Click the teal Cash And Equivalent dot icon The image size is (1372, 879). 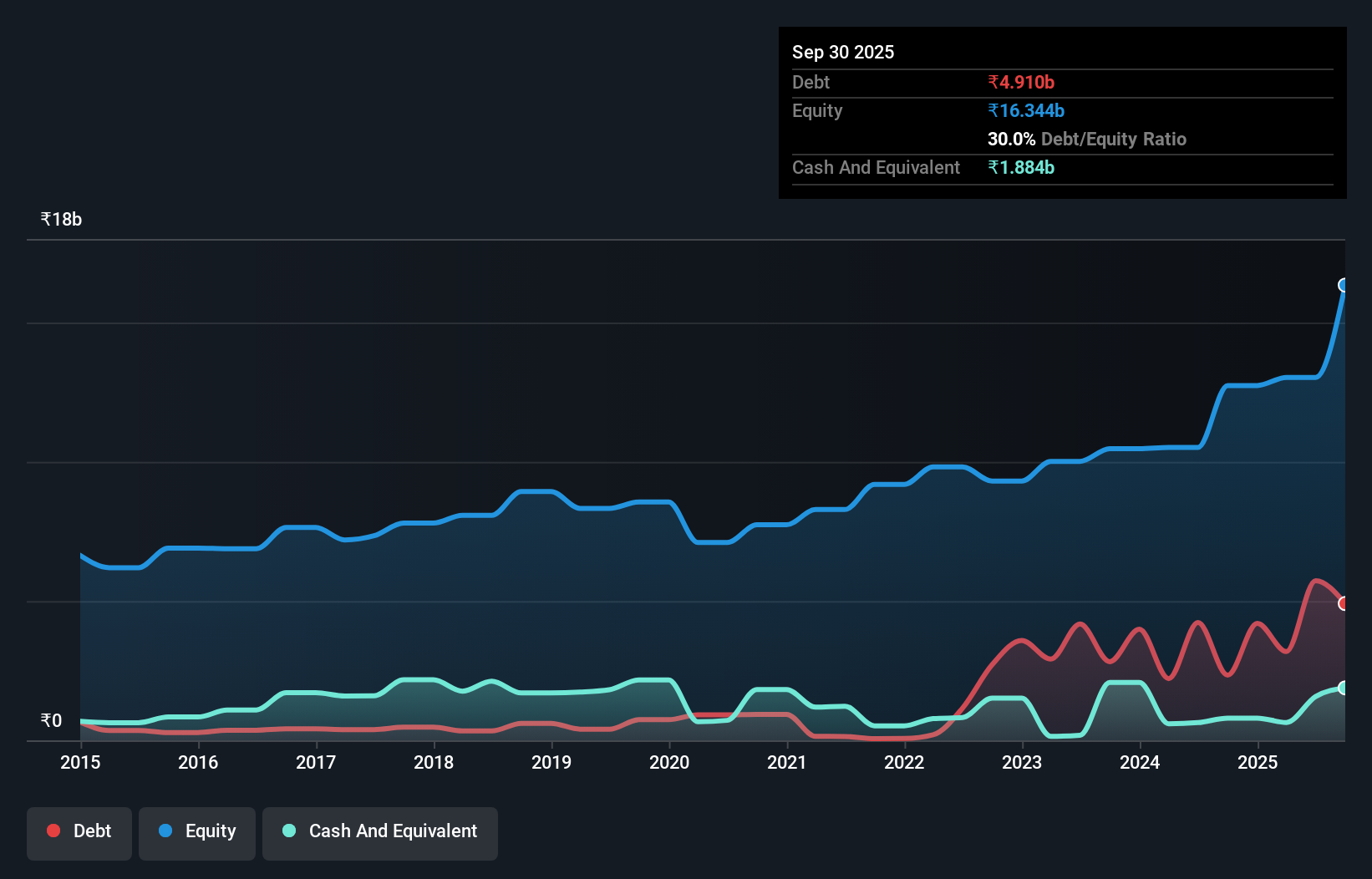coord(288,830)
